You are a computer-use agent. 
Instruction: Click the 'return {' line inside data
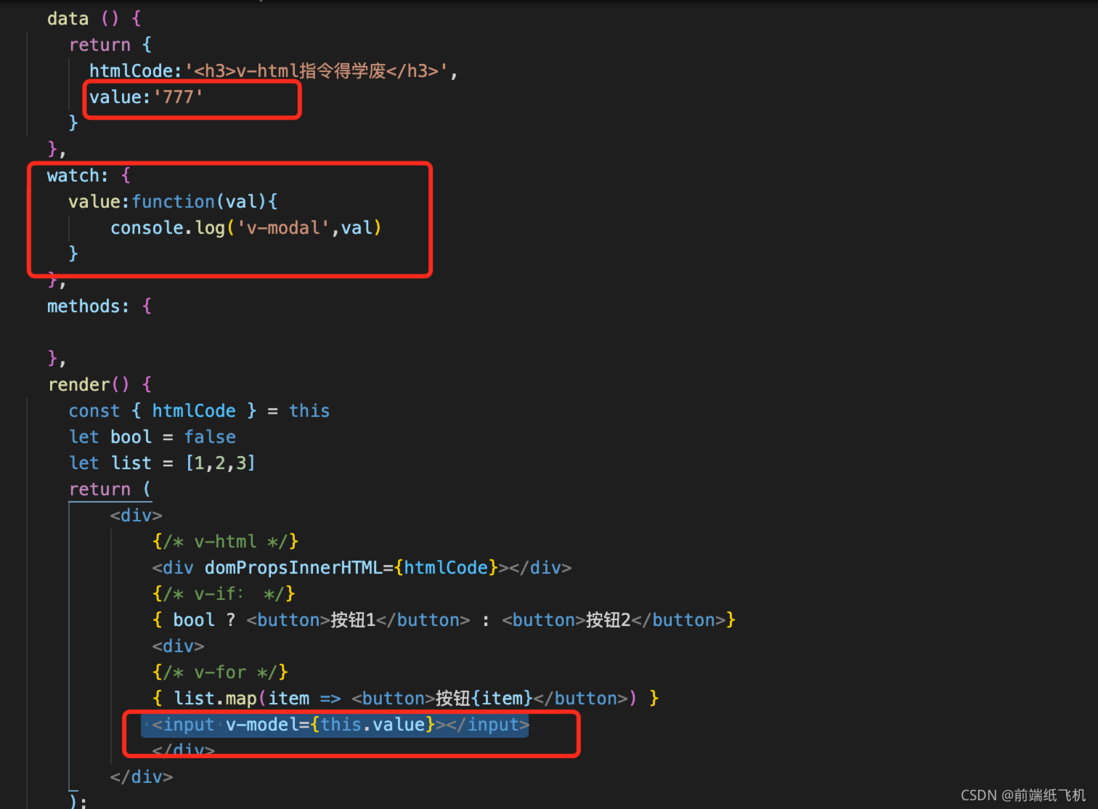click(110, 45)
